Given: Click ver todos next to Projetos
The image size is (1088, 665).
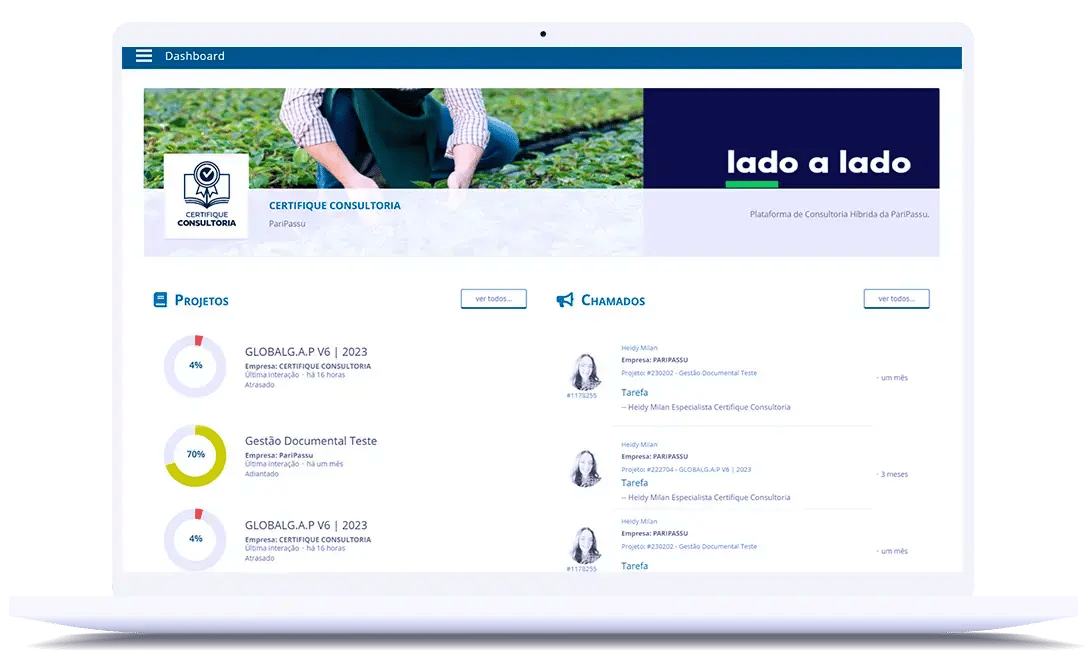Looking at the screenshot, I should point(493,298).
